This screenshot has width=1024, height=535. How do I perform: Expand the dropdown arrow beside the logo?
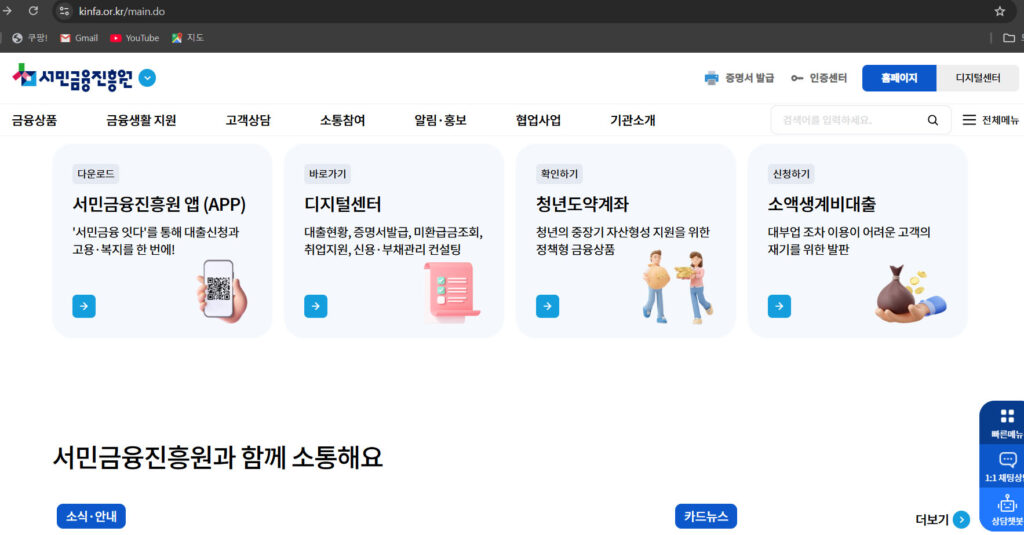click(x=148, y=78)
